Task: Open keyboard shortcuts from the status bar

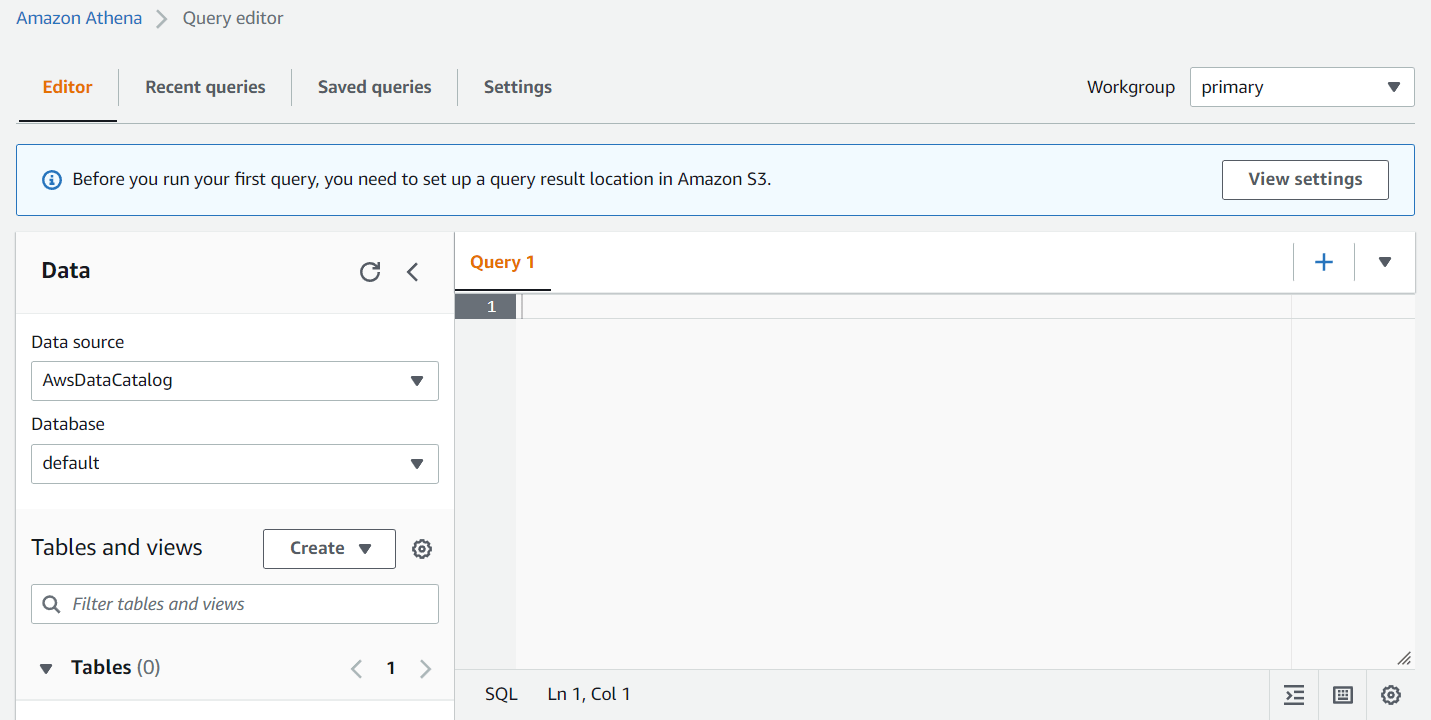Action: click(x=1342, y=694)
